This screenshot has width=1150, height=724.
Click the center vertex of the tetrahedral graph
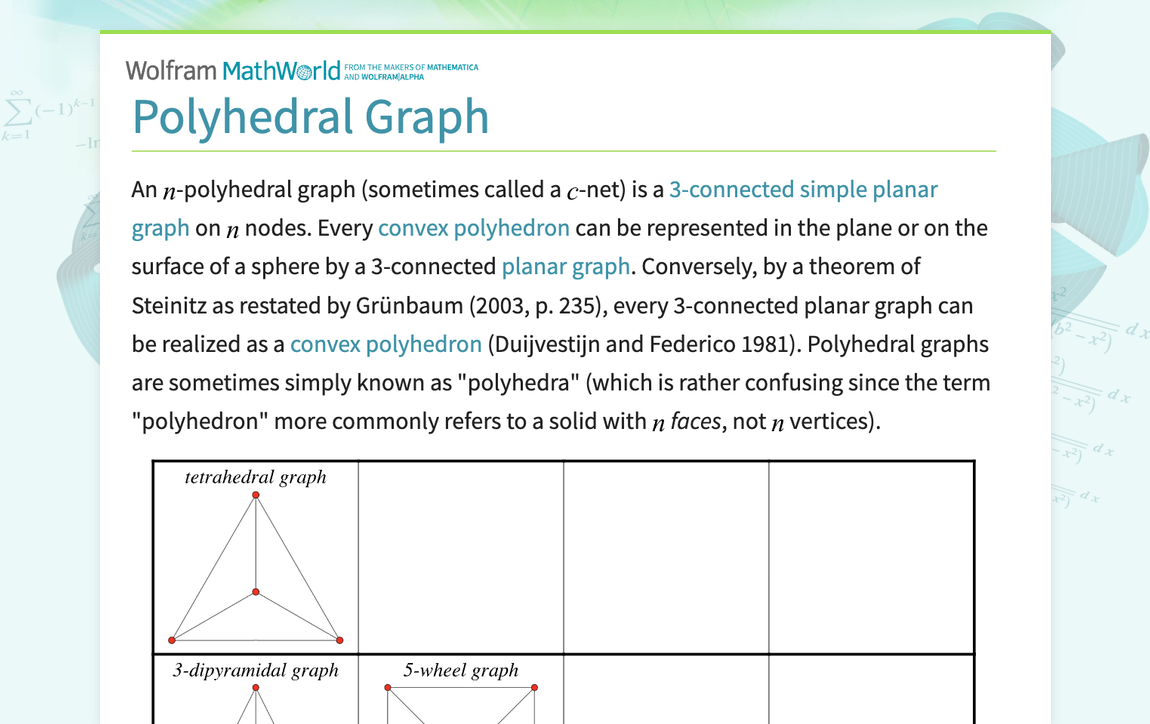[x=256, y=592]
